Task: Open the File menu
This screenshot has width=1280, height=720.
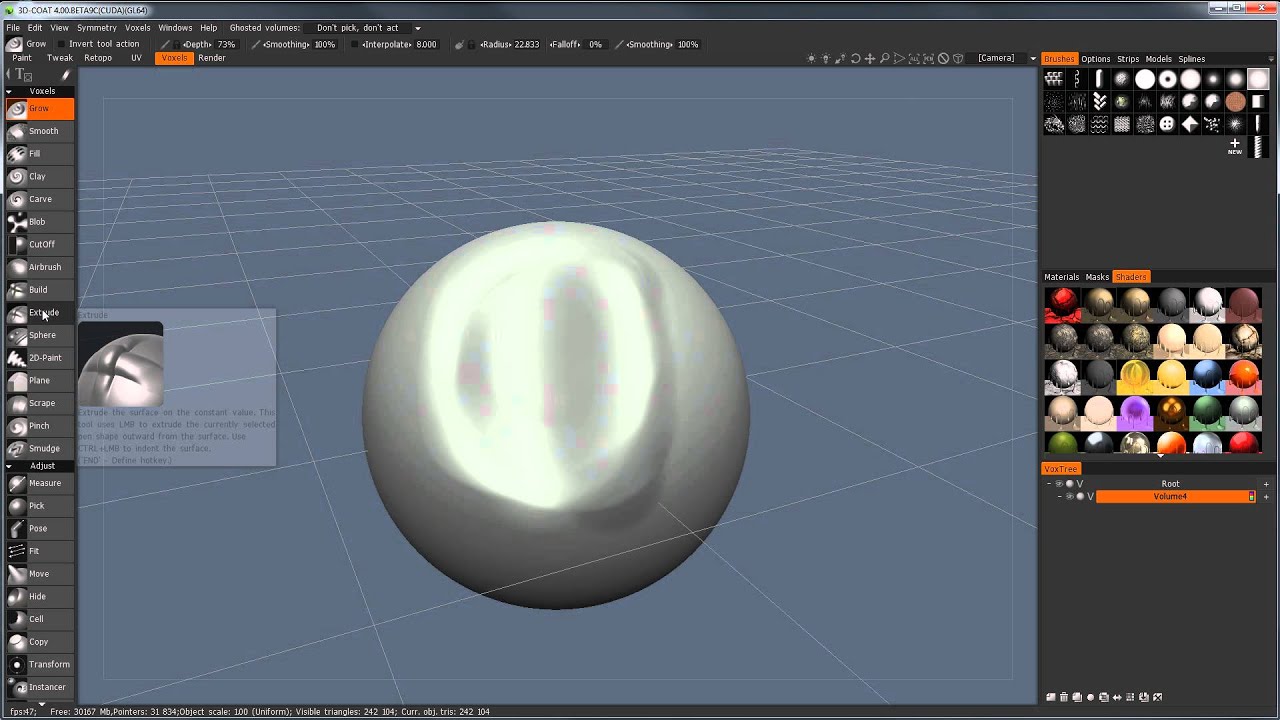Action: click(13, 28)
